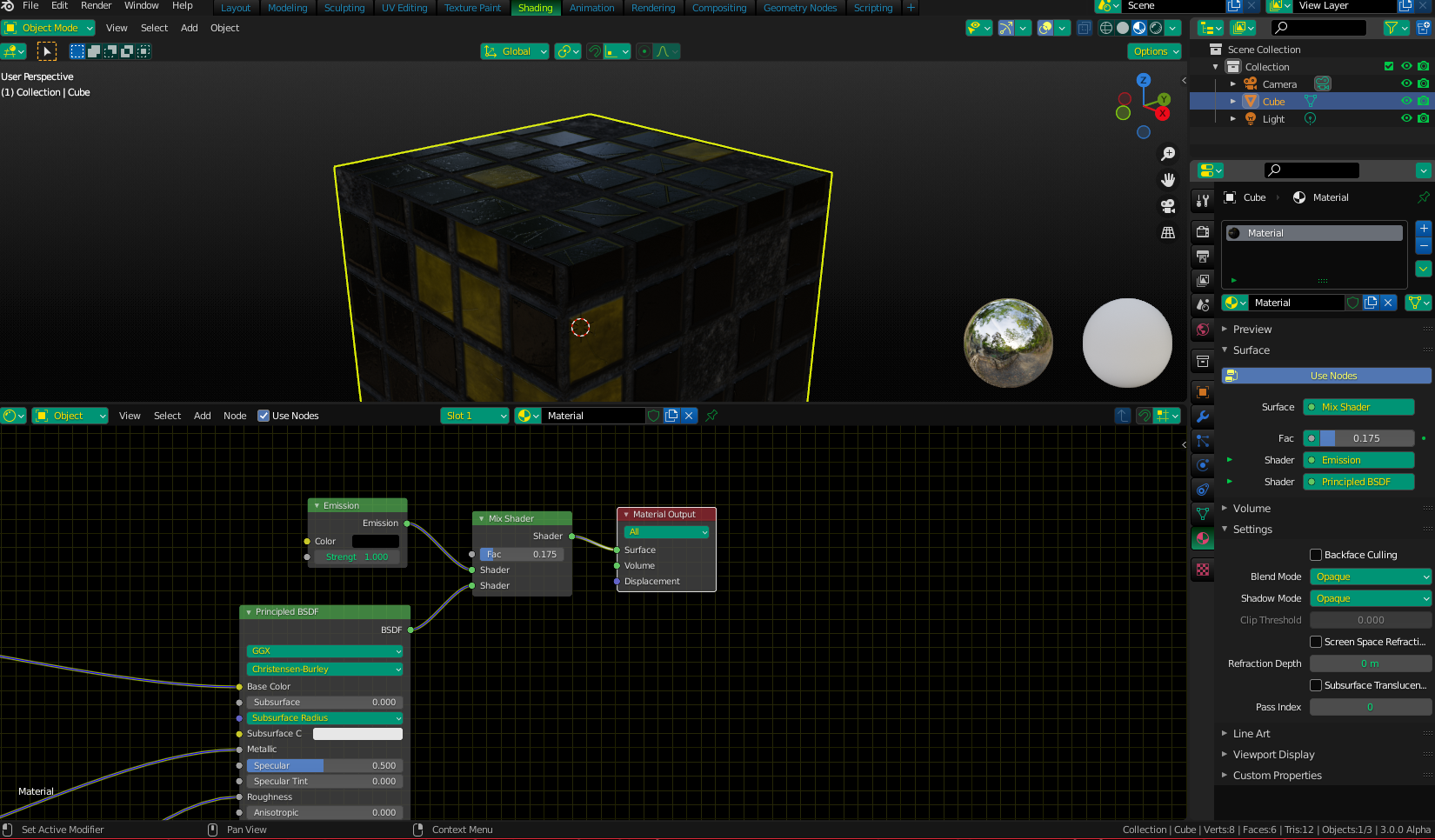1435x840 pixels.
Task: Expand the Preview panel
Action: tap(1251, 330)
